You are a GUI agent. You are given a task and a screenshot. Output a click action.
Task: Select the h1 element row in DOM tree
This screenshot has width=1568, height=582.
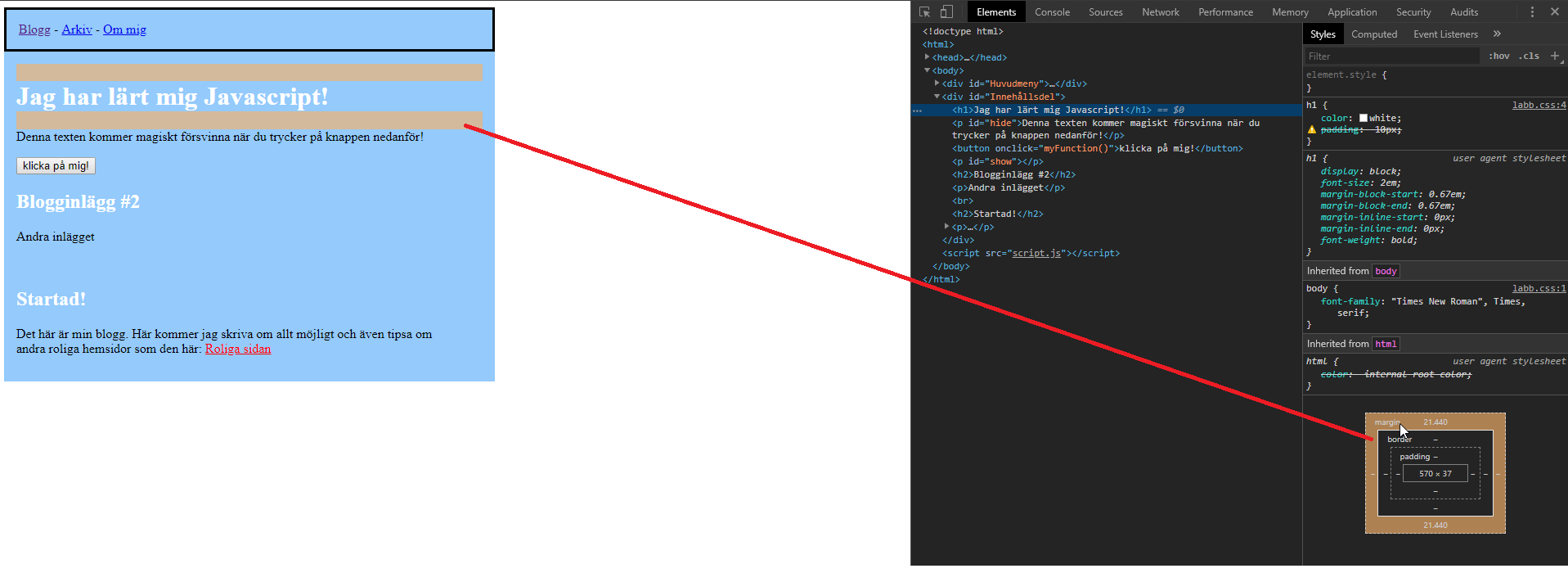pos(1107,110)
